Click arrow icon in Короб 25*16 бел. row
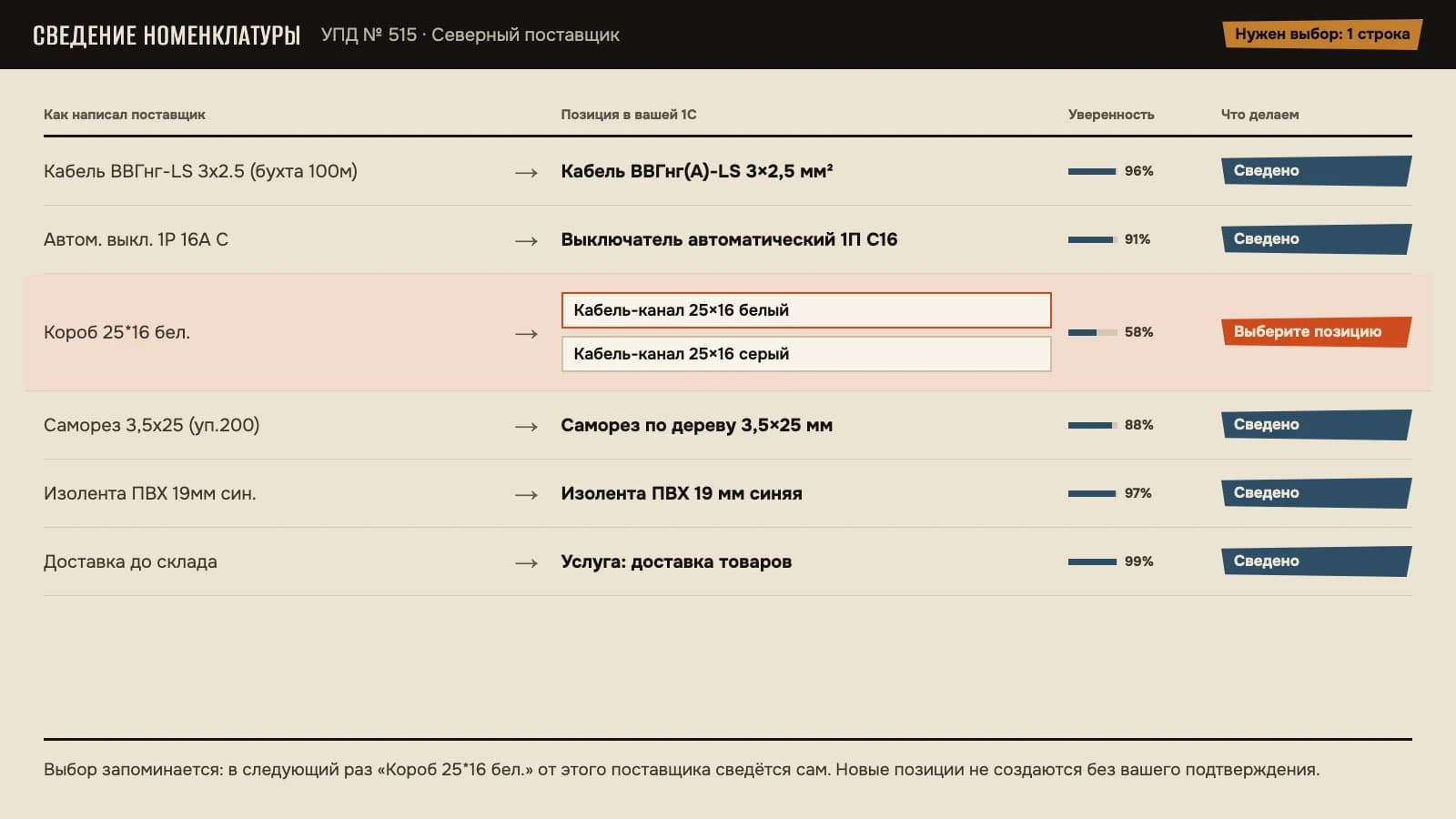The height and width of the screenshot is (819, 1456). coord(526,334)
